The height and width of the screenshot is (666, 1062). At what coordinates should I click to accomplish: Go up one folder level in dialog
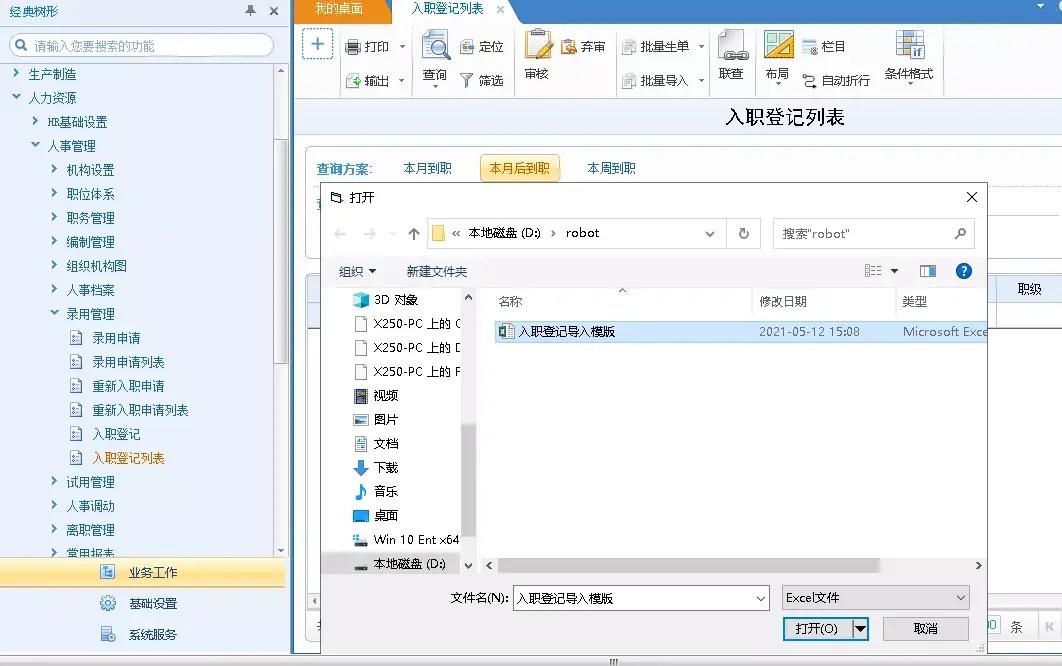414,234
